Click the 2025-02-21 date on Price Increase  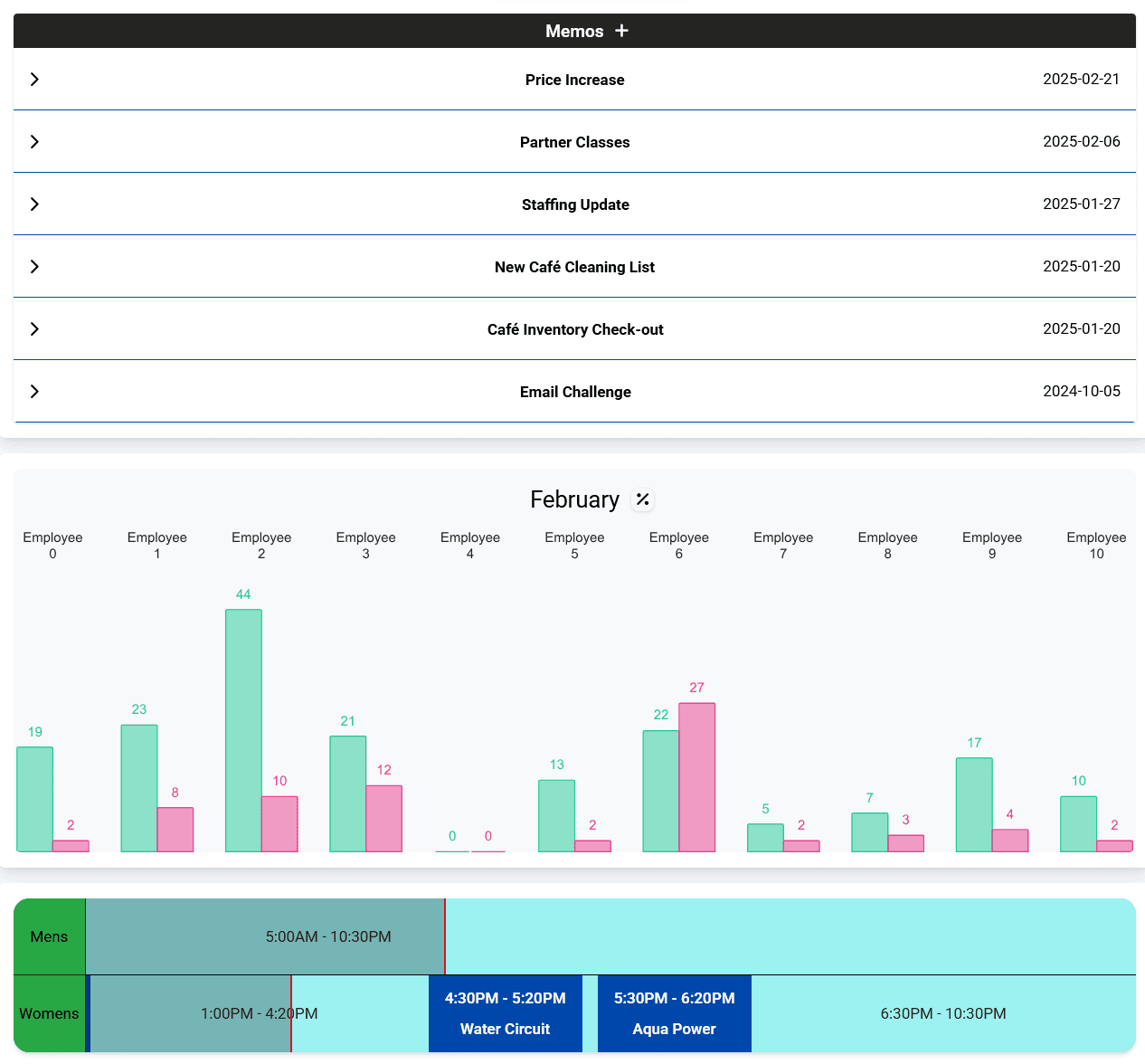pyautogui.click(x=1082, y=79)
